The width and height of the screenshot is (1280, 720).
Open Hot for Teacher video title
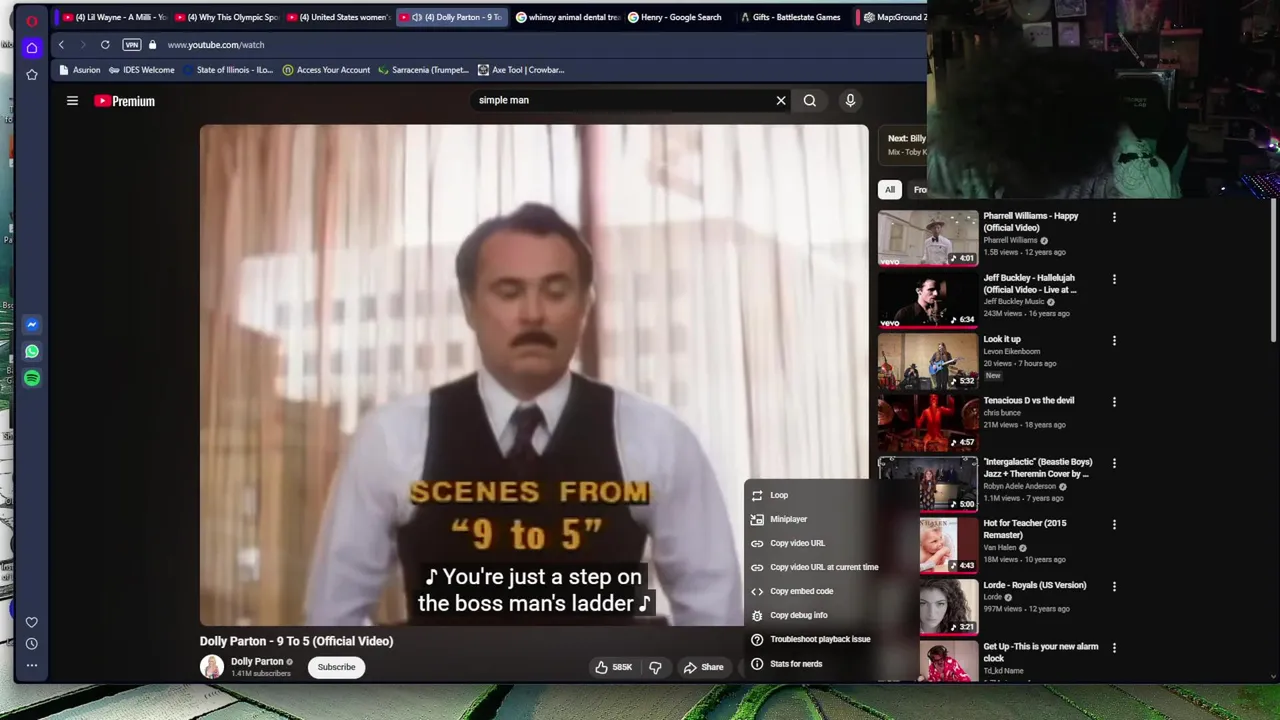click(x=1025, y=529)
